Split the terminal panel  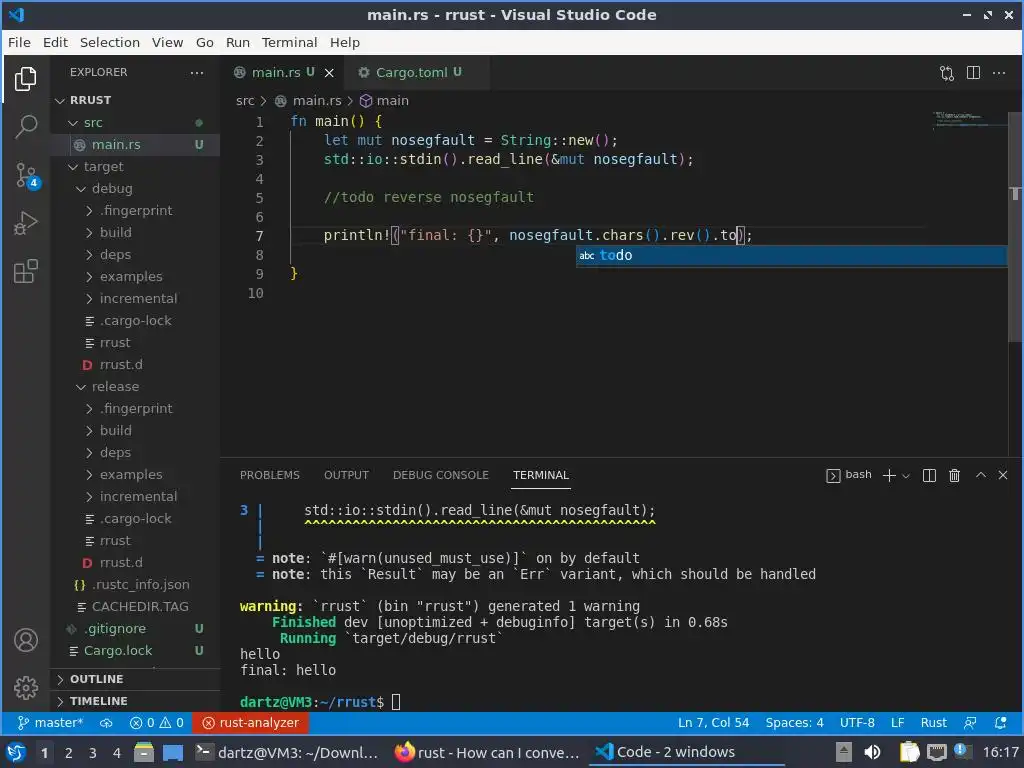tap(929, 475)
